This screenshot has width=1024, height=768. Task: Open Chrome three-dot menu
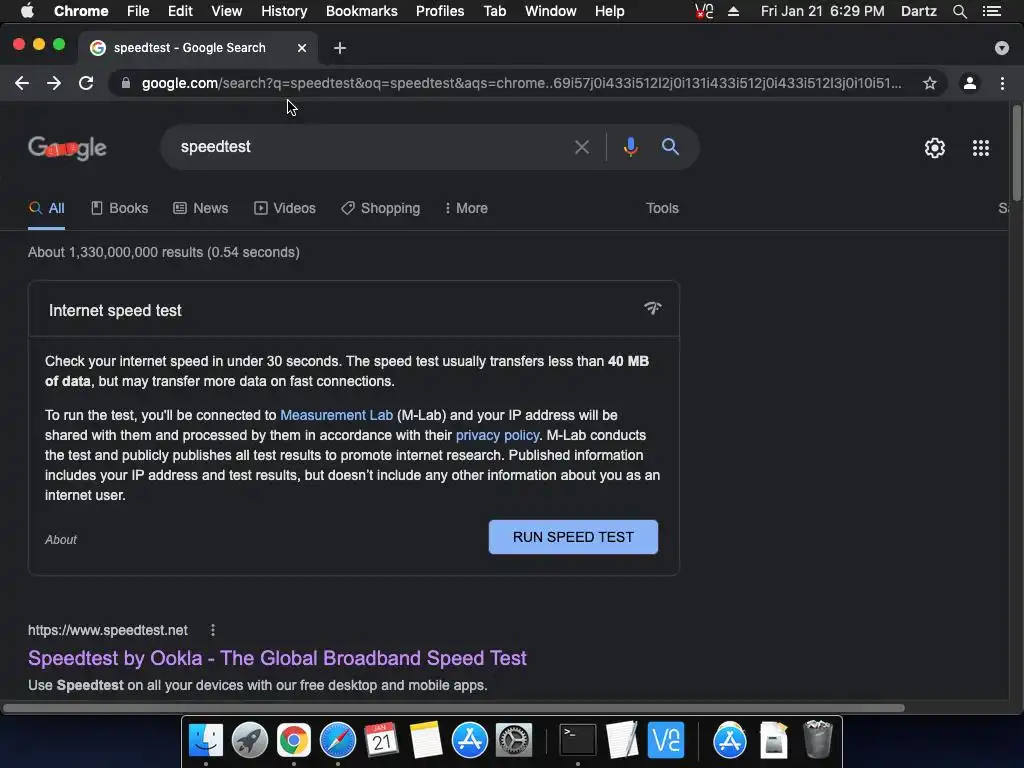pos(1002,83)
